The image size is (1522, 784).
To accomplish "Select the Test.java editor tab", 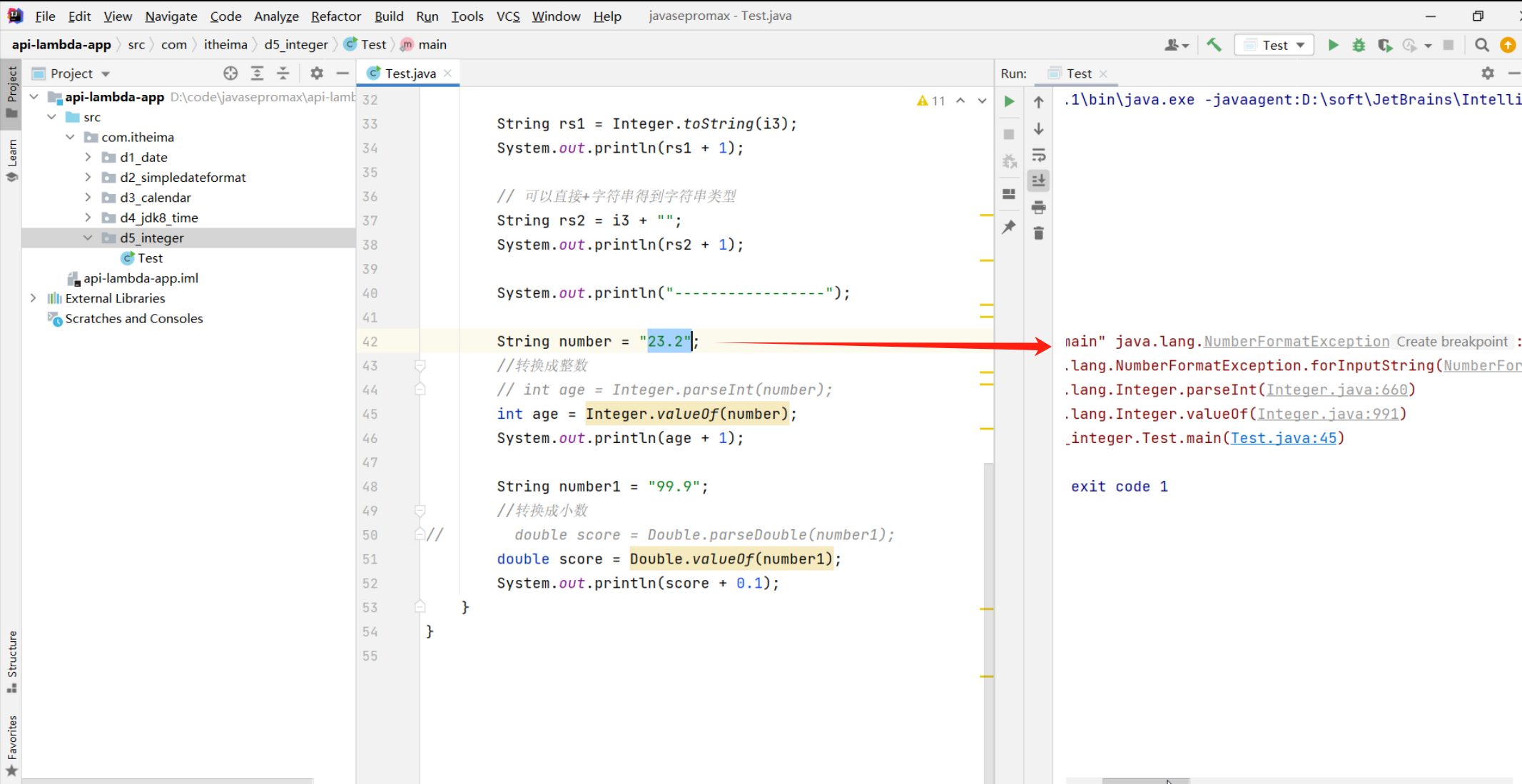I will click(410, 73).
